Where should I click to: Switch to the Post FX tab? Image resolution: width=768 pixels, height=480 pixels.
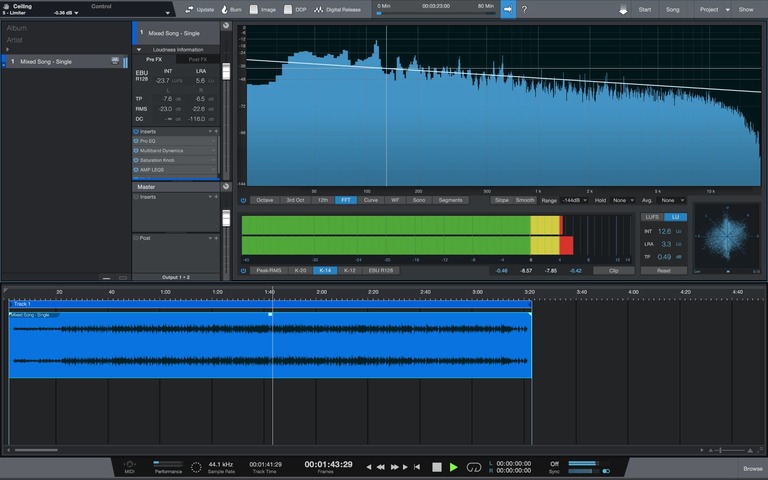(197, 59)
